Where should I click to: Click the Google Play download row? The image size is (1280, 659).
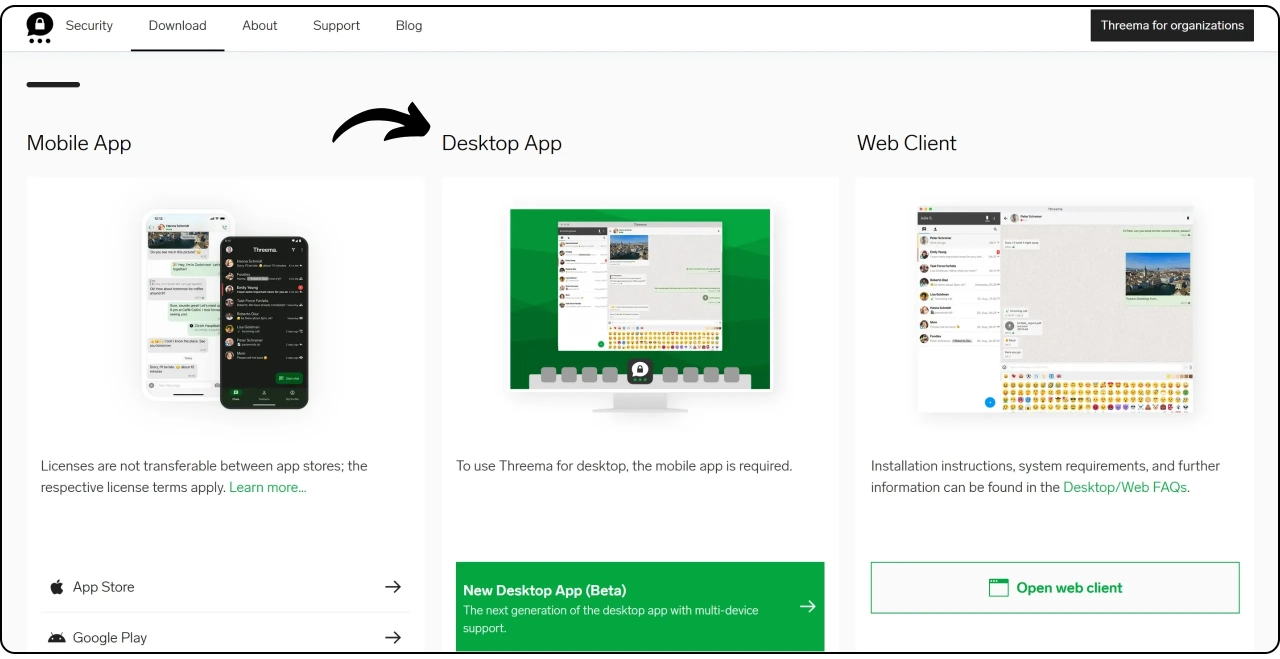(x=225, y=636)
